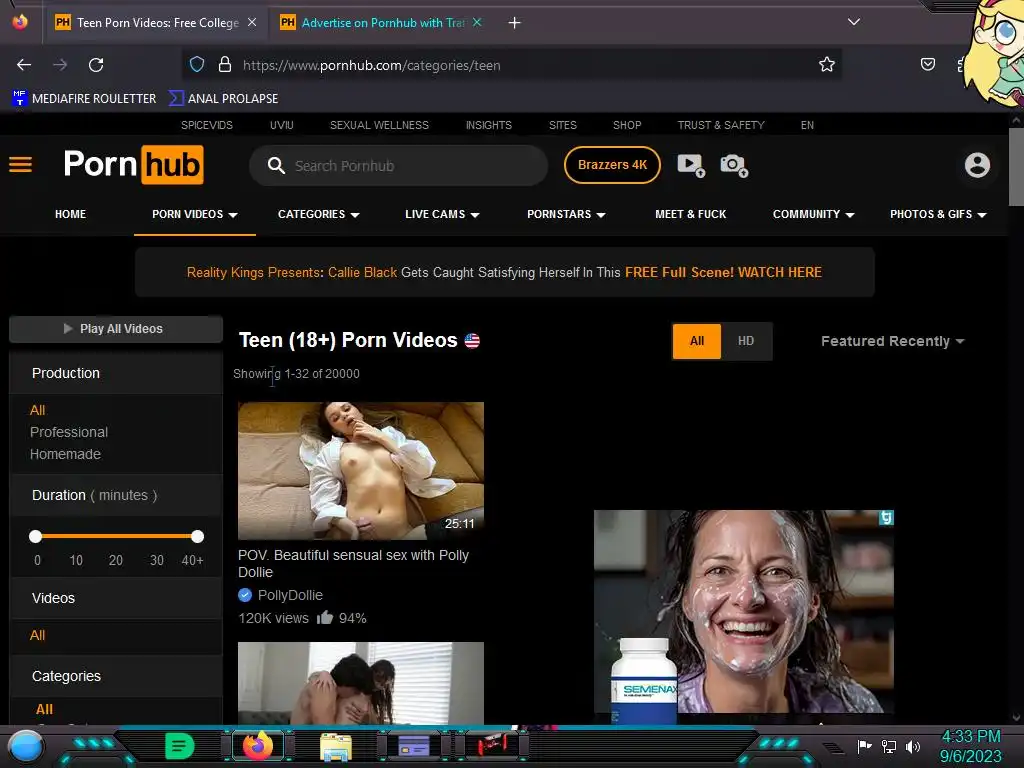1024x768 pixels.
Task: Expand the PHOTOS & GIFS nav dropdown
Action: click(x=938, y=214)
